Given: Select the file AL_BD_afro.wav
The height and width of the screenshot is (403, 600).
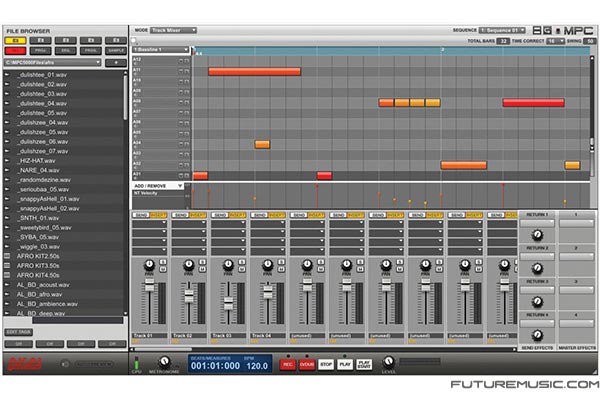Looking at the screenshot, I should point(39,294).
